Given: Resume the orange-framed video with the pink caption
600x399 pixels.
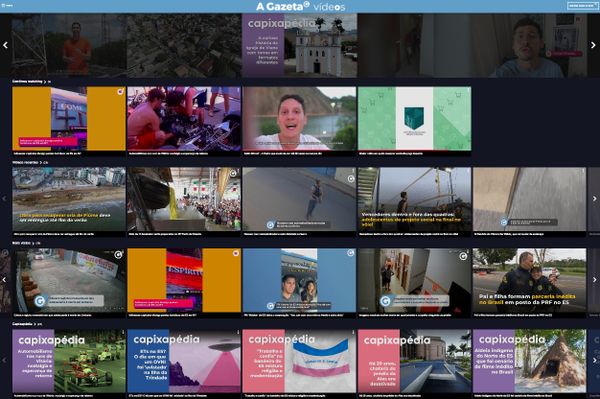Looking at the screenshot, I should [x=69, y=121].
